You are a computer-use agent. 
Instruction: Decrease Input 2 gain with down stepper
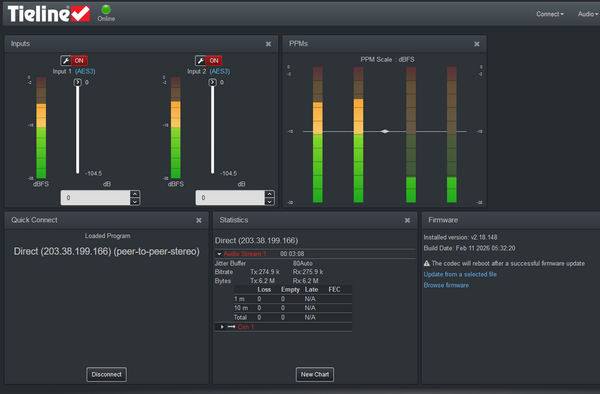tap(269, 202)
